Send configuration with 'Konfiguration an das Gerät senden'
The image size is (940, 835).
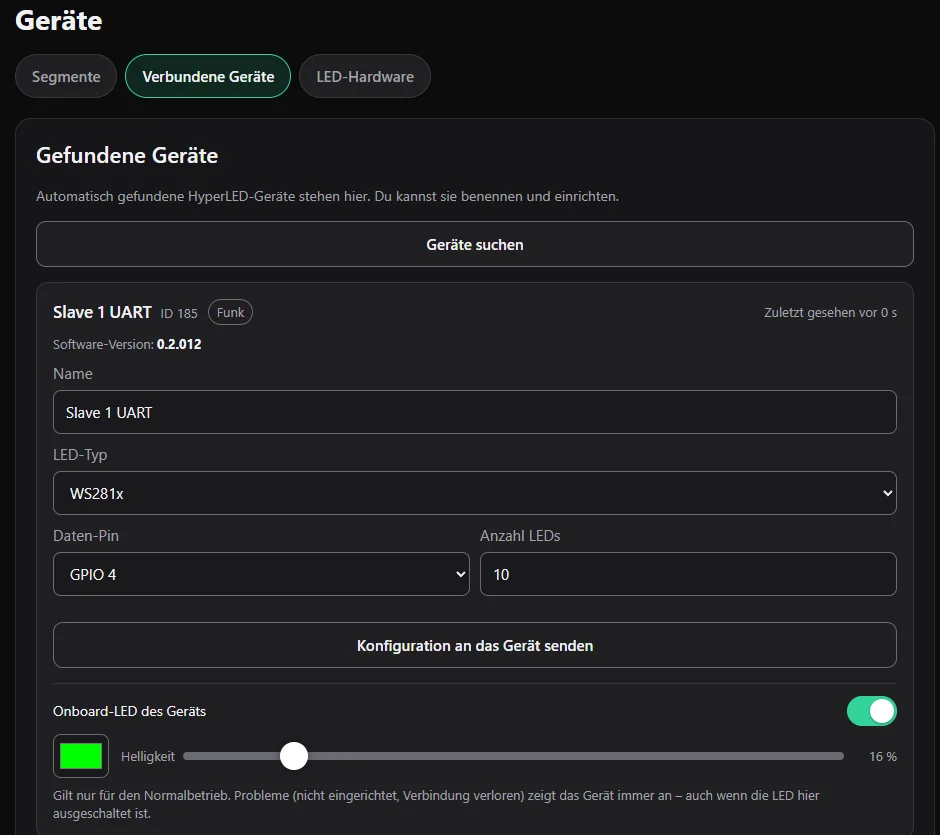[x=475, y=645]
